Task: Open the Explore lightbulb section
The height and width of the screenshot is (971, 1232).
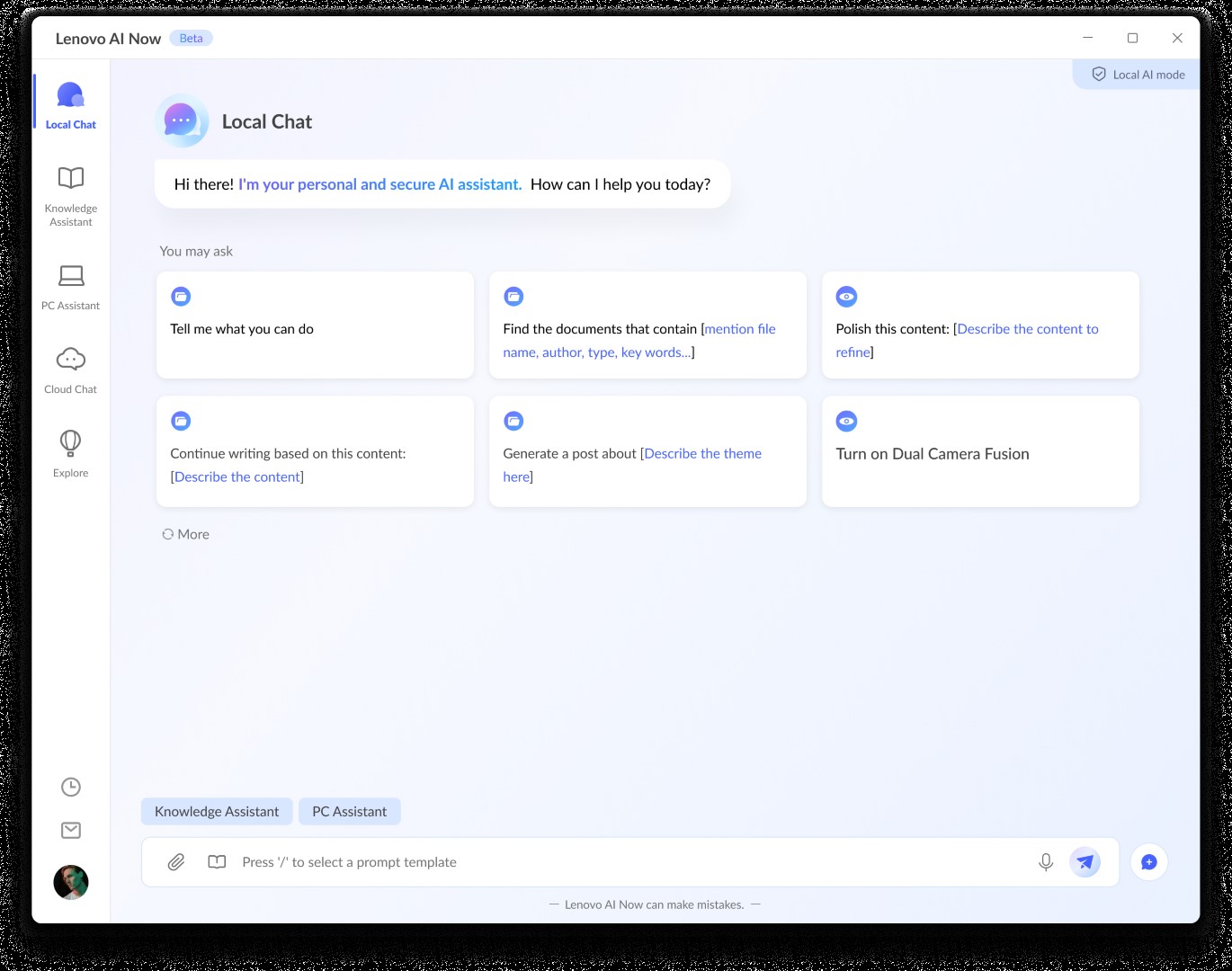Action: (x=71, y=454)
